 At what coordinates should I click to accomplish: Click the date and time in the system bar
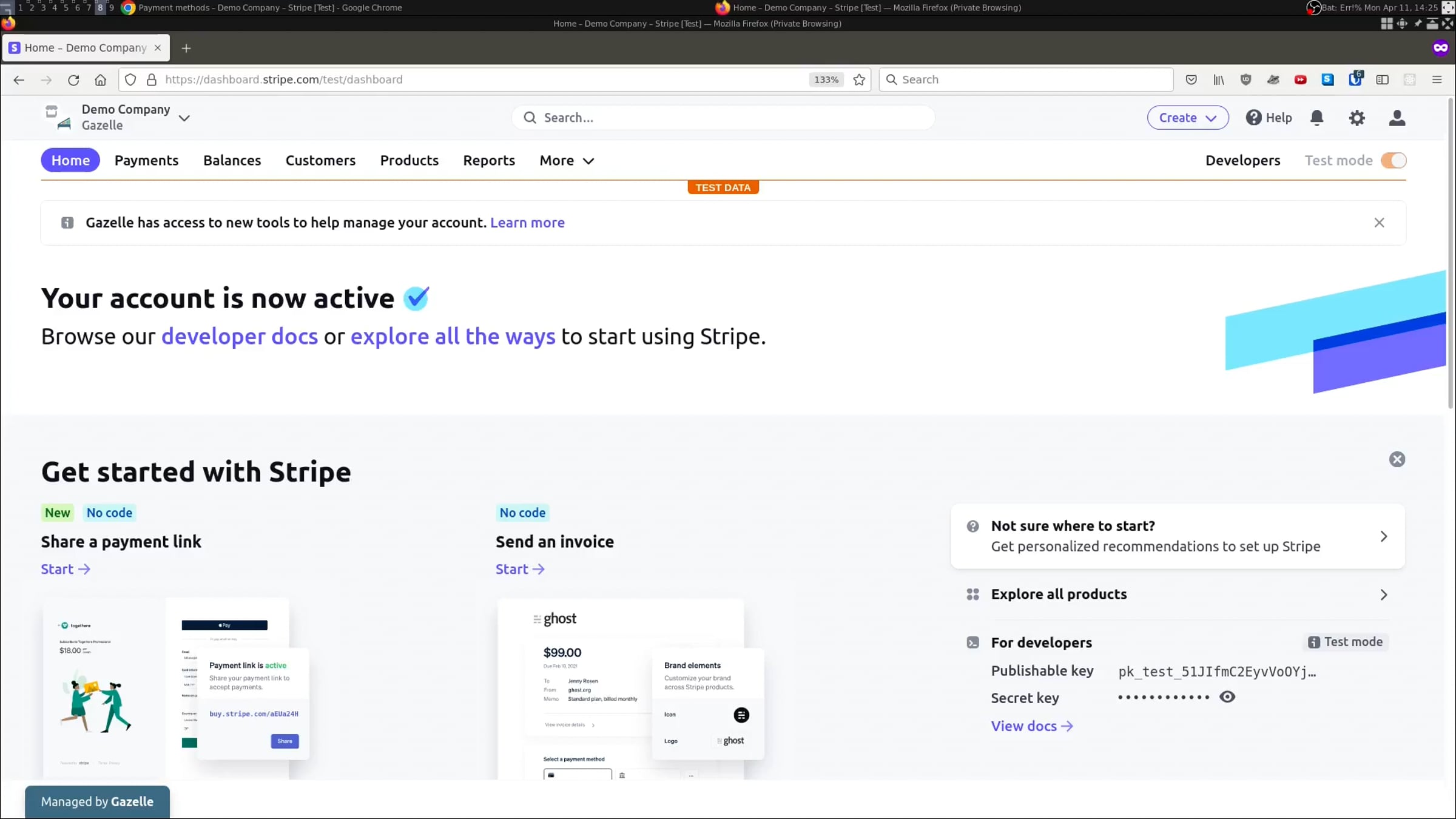click(1400, 8)
